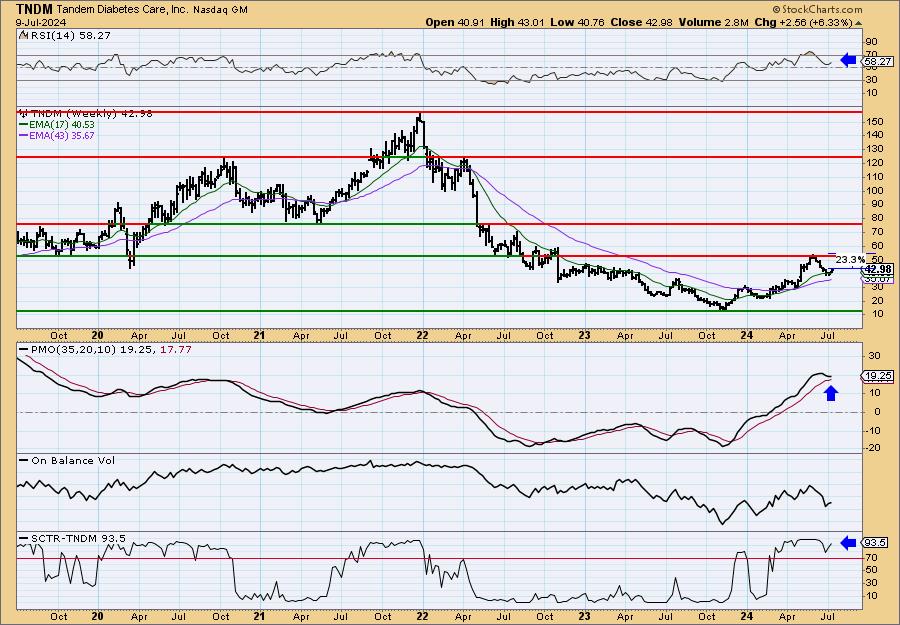This screenshot has height=625, width=900.
Task: Click the 42.98 price tag on right axis
Action: click(x=878, y=269)
